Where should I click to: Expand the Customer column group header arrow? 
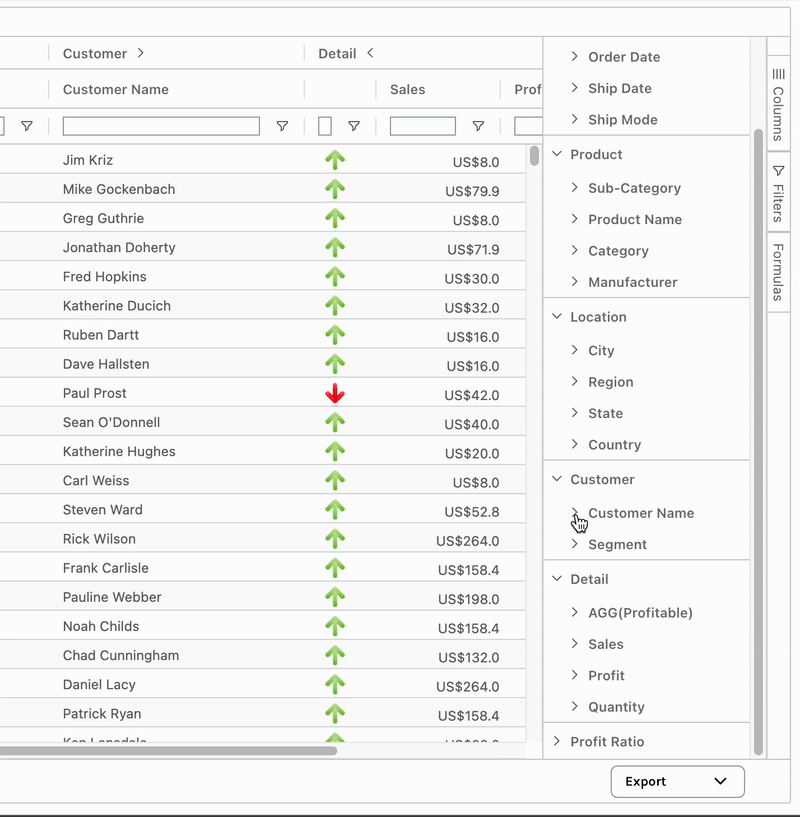[x=140, y=53]
